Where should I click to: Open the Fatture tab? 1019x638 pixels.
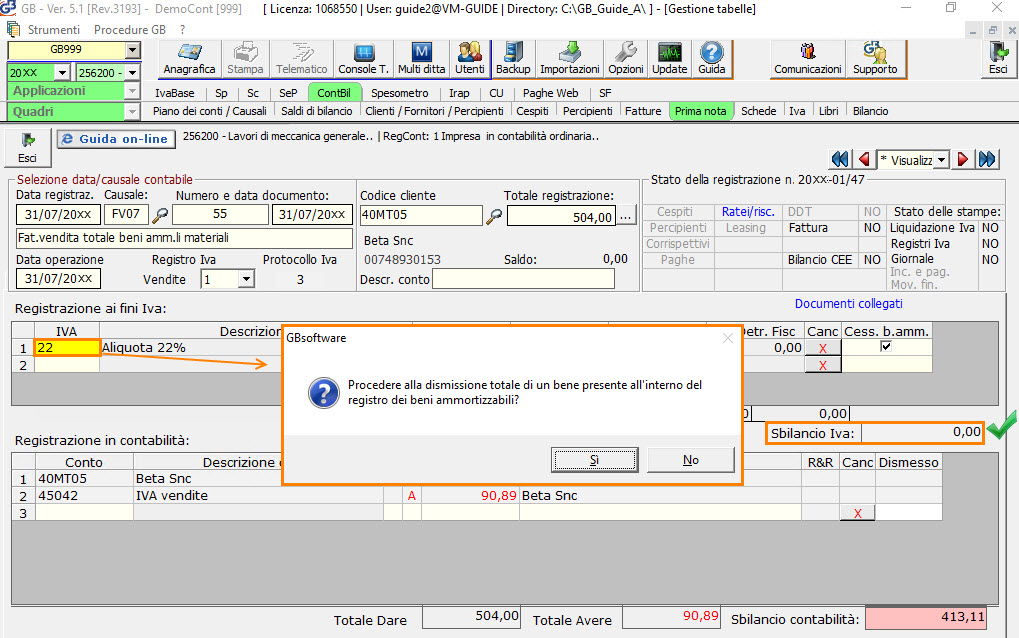coord(643,111)
